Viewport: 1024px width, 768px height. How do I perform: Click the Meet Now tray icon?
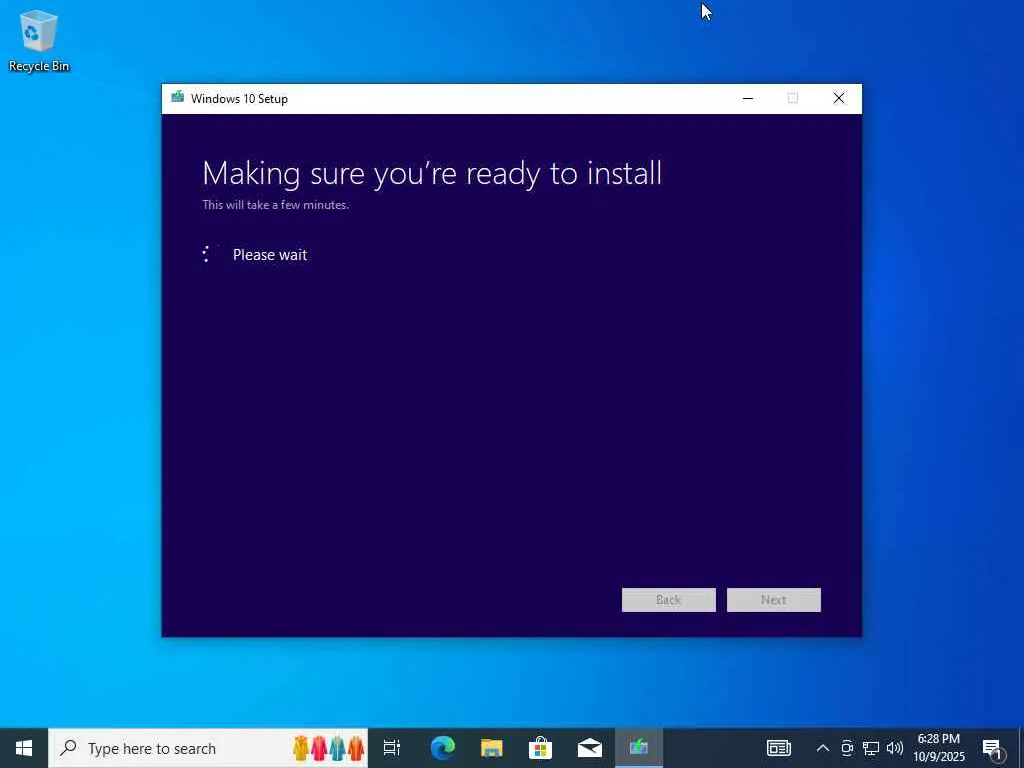tap(846, 748)
